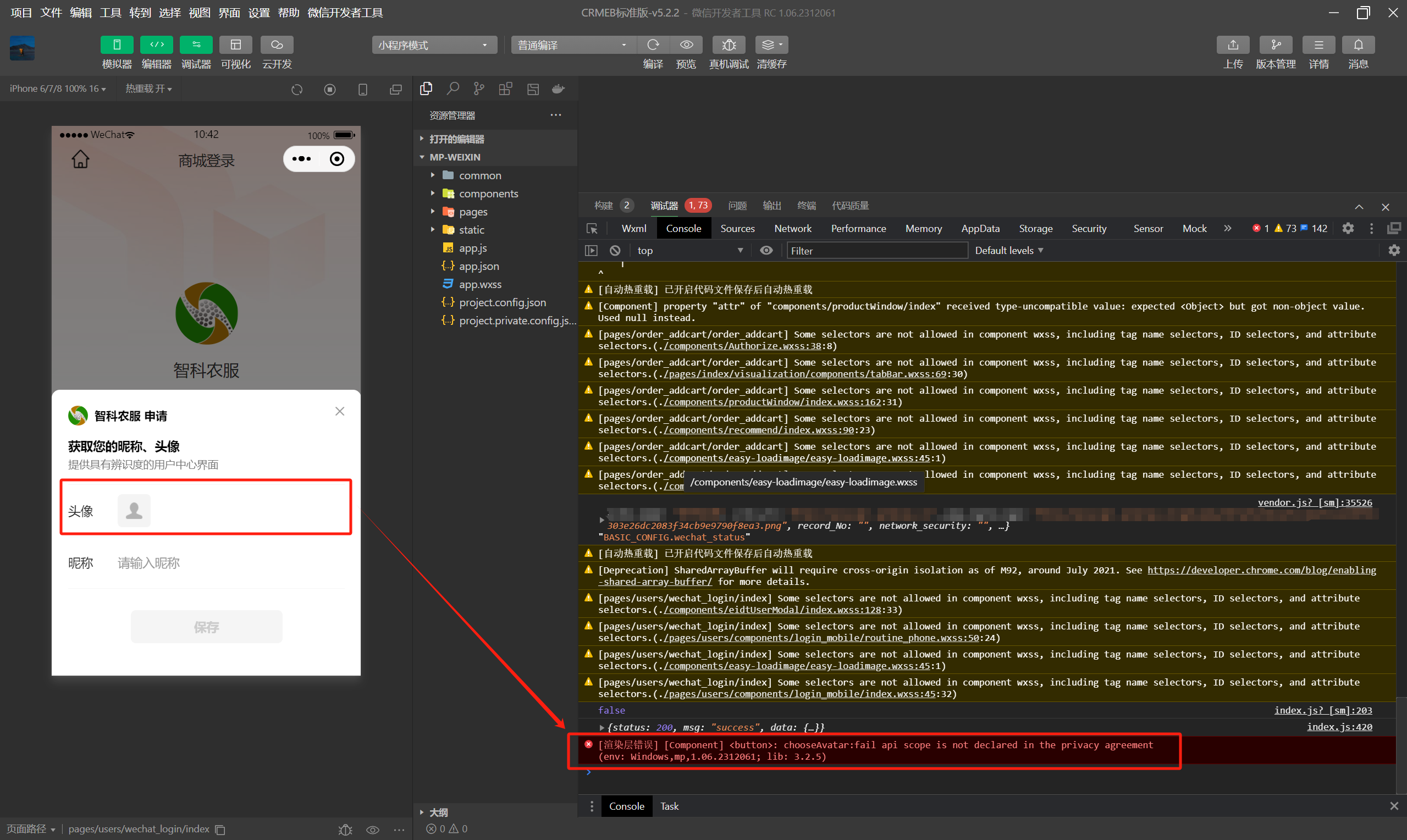Click the simulator stop icon
The image size is (1407, 840).
[330, 90]
